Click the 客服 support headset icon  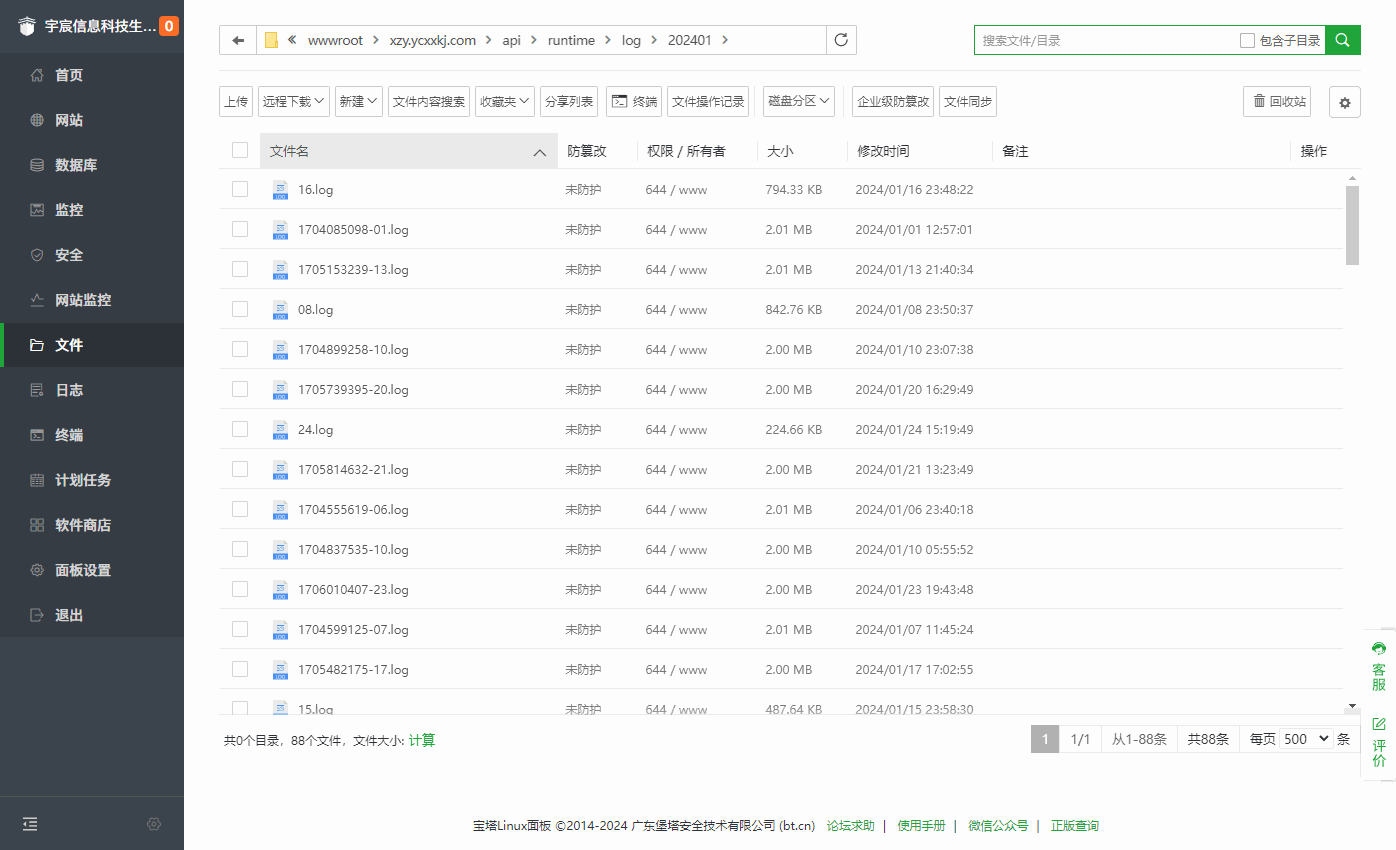point(1379,648)
